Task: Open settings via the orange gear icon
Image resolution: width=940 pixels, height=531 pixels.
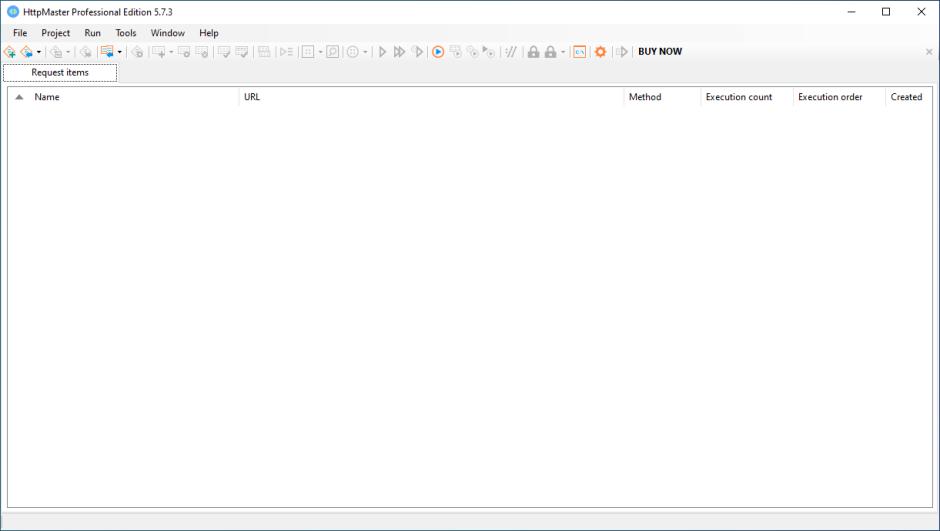Action: [600, 52]
